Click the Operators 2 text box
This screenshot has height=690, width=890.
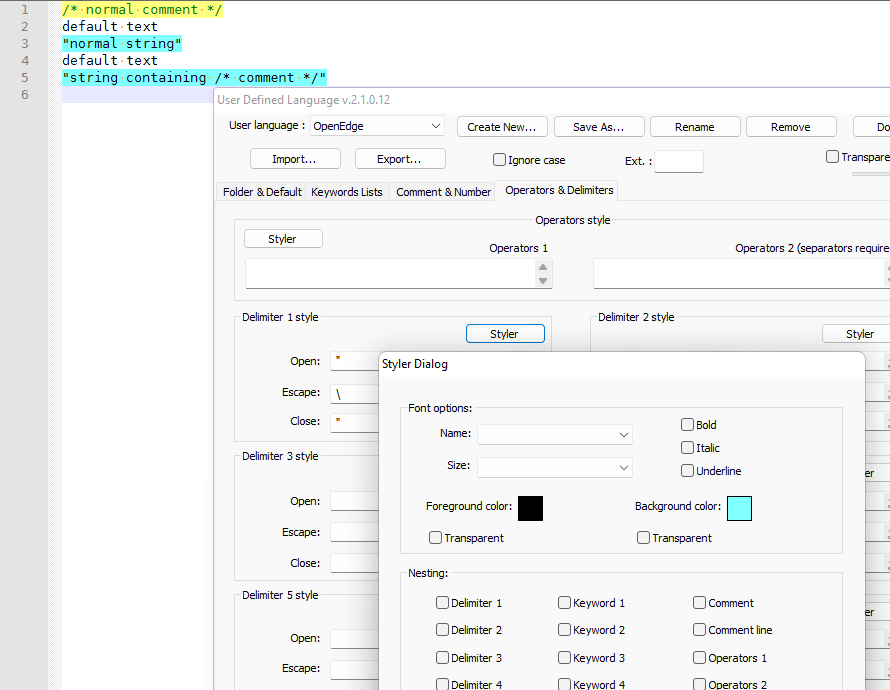tap(740, 274)
